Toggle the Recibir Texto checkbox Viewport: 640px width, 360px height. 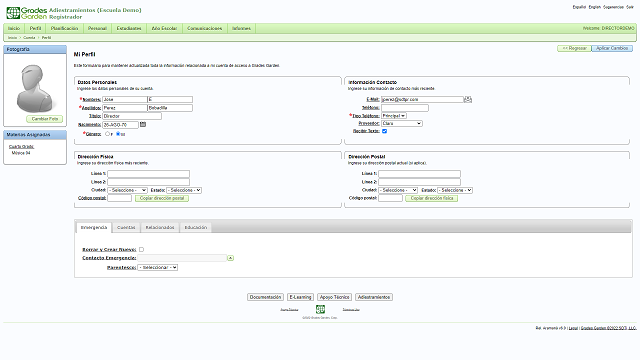point(384,131)
